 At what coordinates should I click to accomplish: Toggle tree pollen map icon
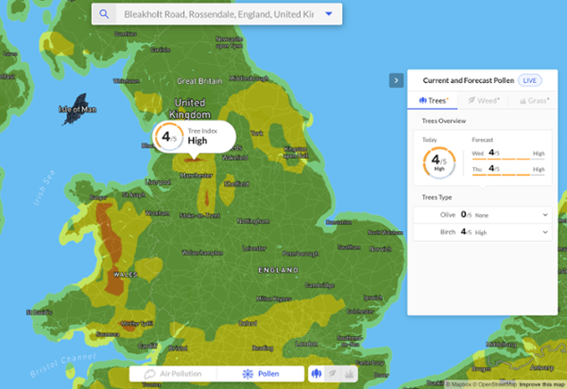(316, 374)
